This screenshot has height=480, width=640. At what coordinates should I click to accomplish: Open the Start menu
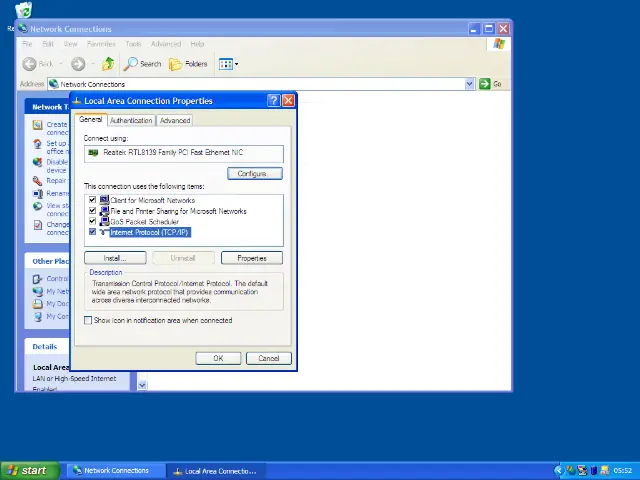point(27,470)
